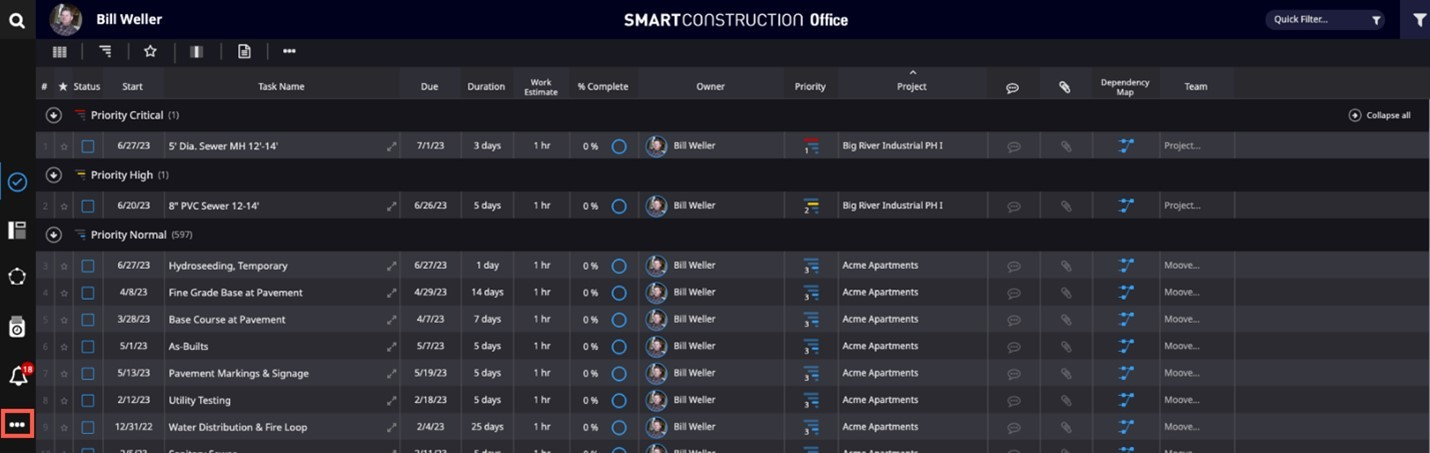Open the board layout icon in the sidebar
Image resolution: width=1430 pixels, height=453 pixels.
coord(17,230)
